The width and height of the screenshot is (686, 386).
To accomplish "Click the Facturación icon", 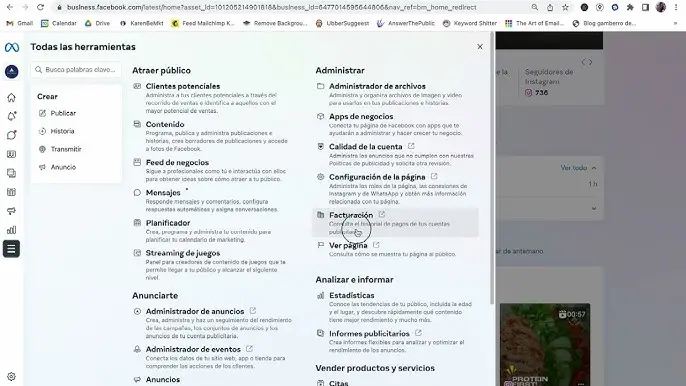I will point(321,215).
